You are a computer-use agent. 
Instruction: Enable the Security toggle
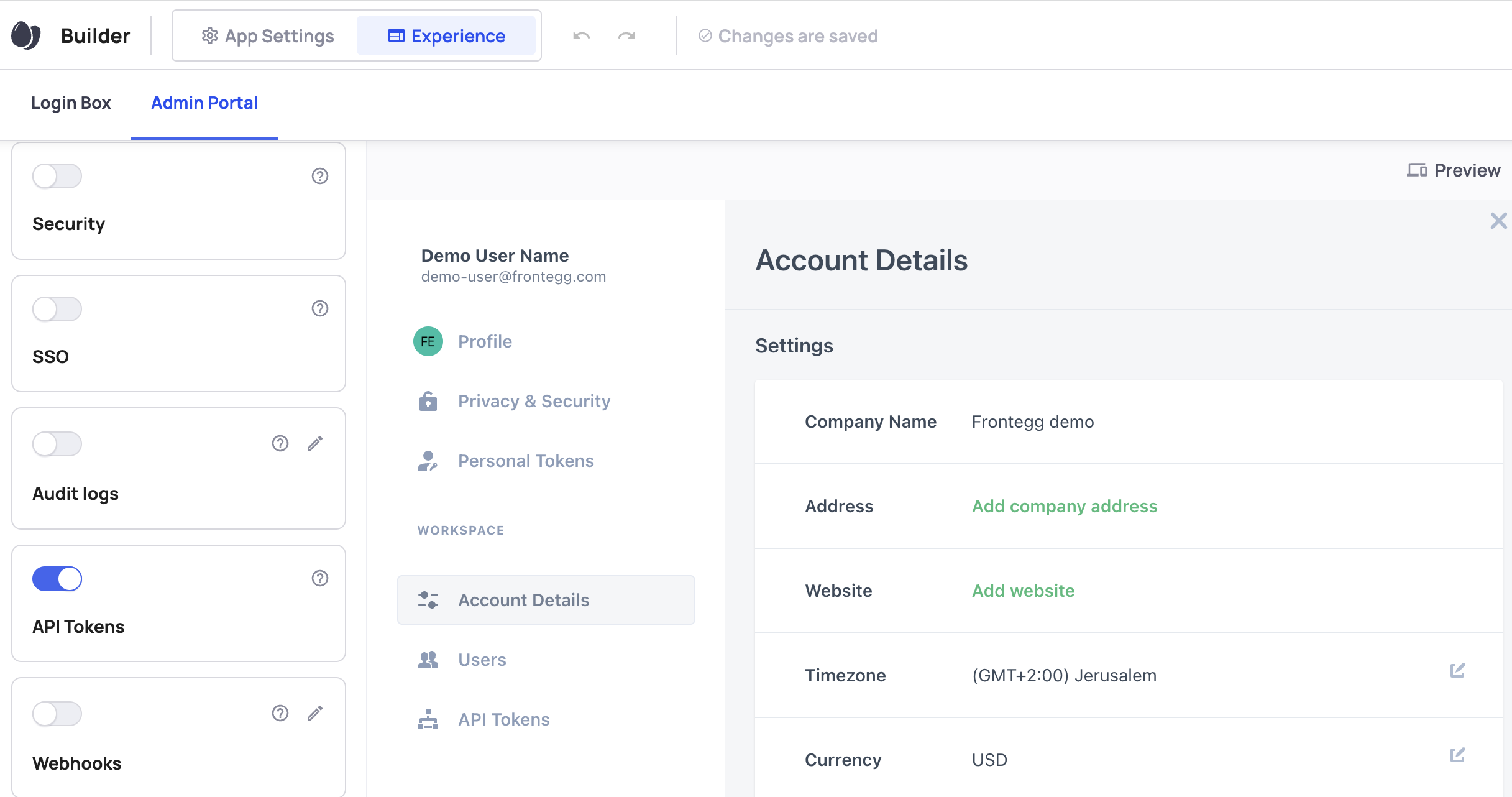[57, 176]
